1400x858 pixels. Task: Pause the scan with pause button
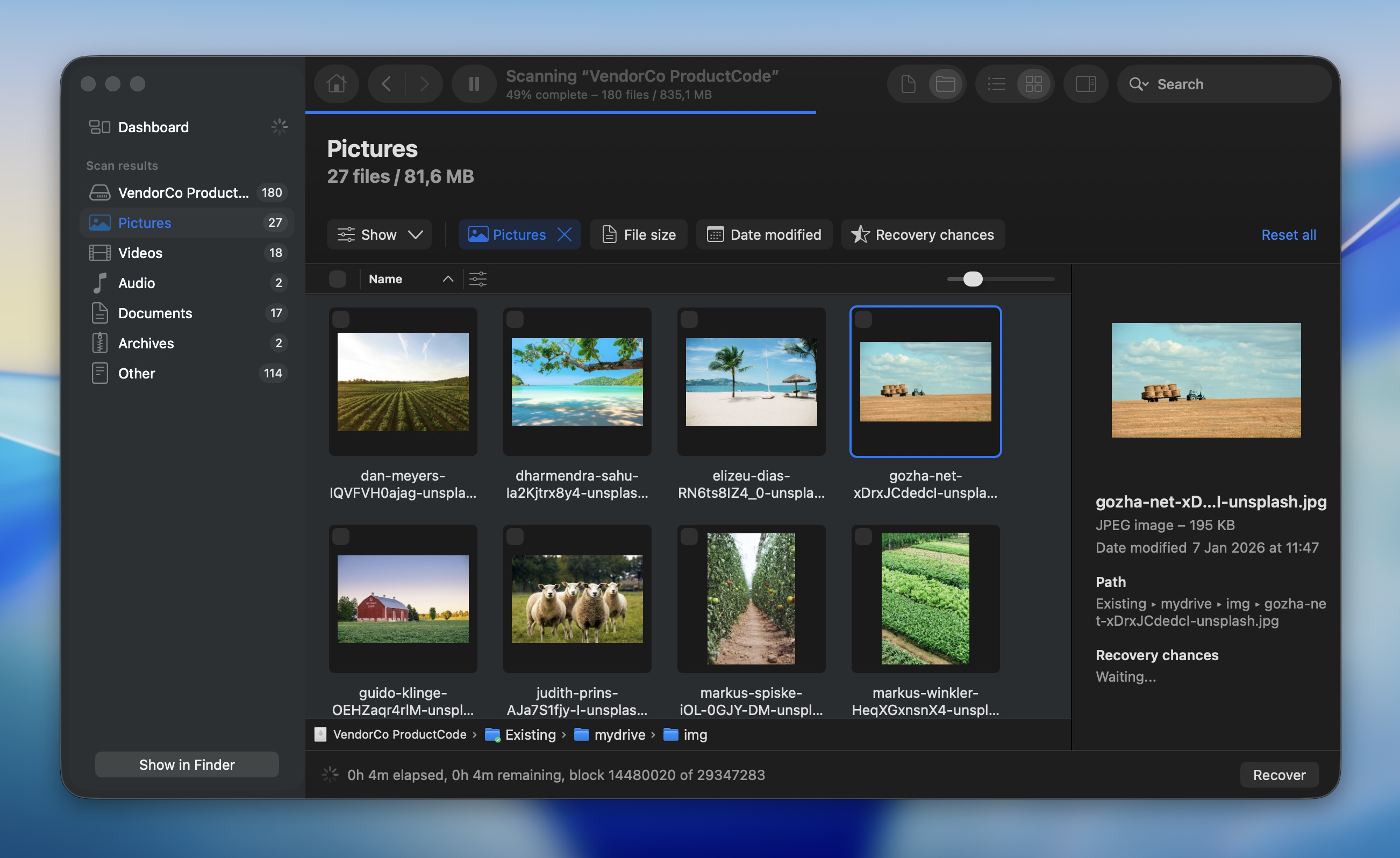[474, 84]
